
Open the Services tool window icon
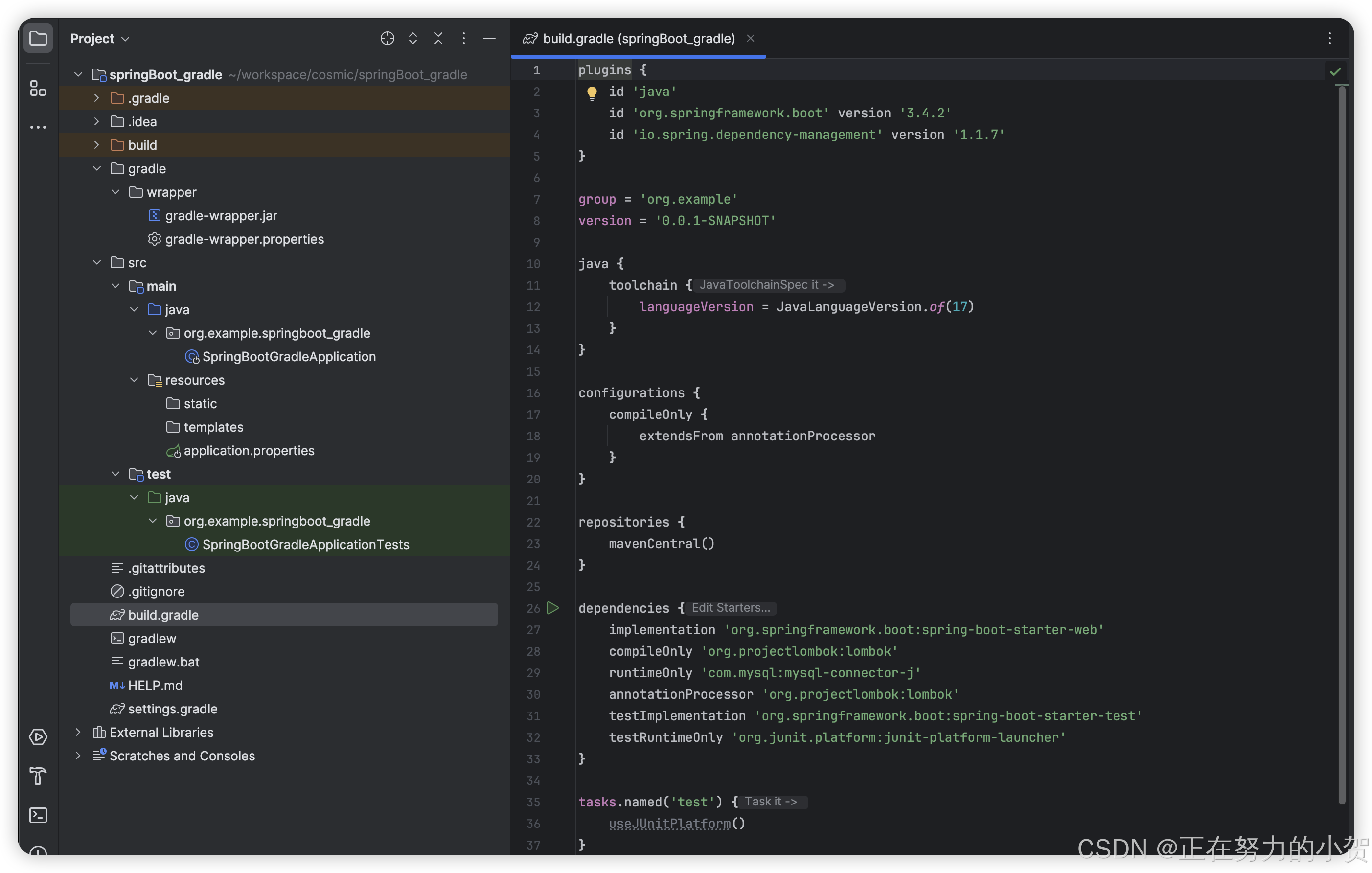(x=38, y=737)
